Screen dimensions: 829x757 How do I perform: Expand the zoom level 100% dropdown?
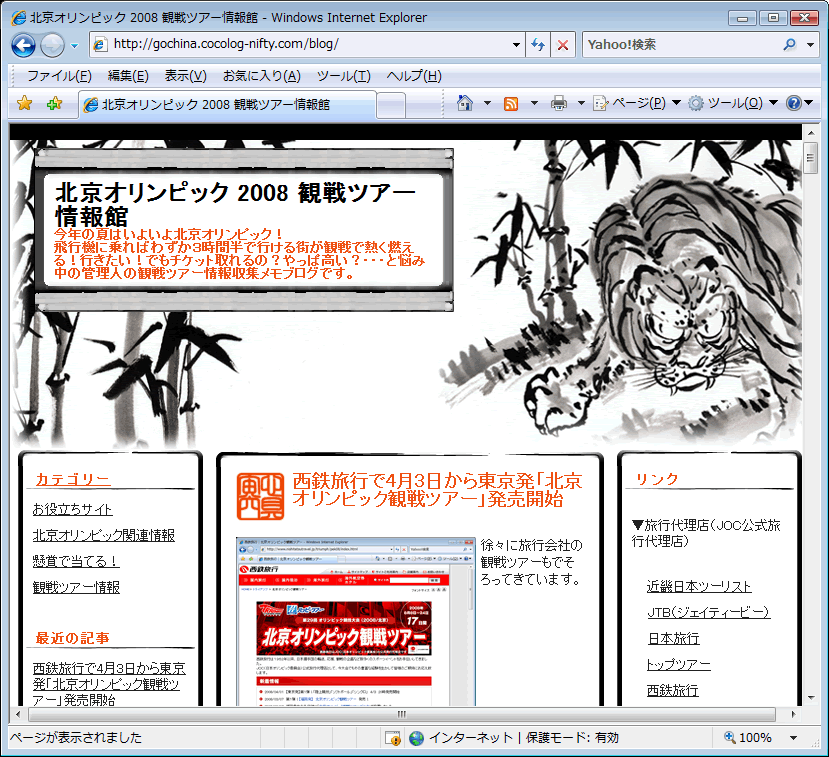793,738
